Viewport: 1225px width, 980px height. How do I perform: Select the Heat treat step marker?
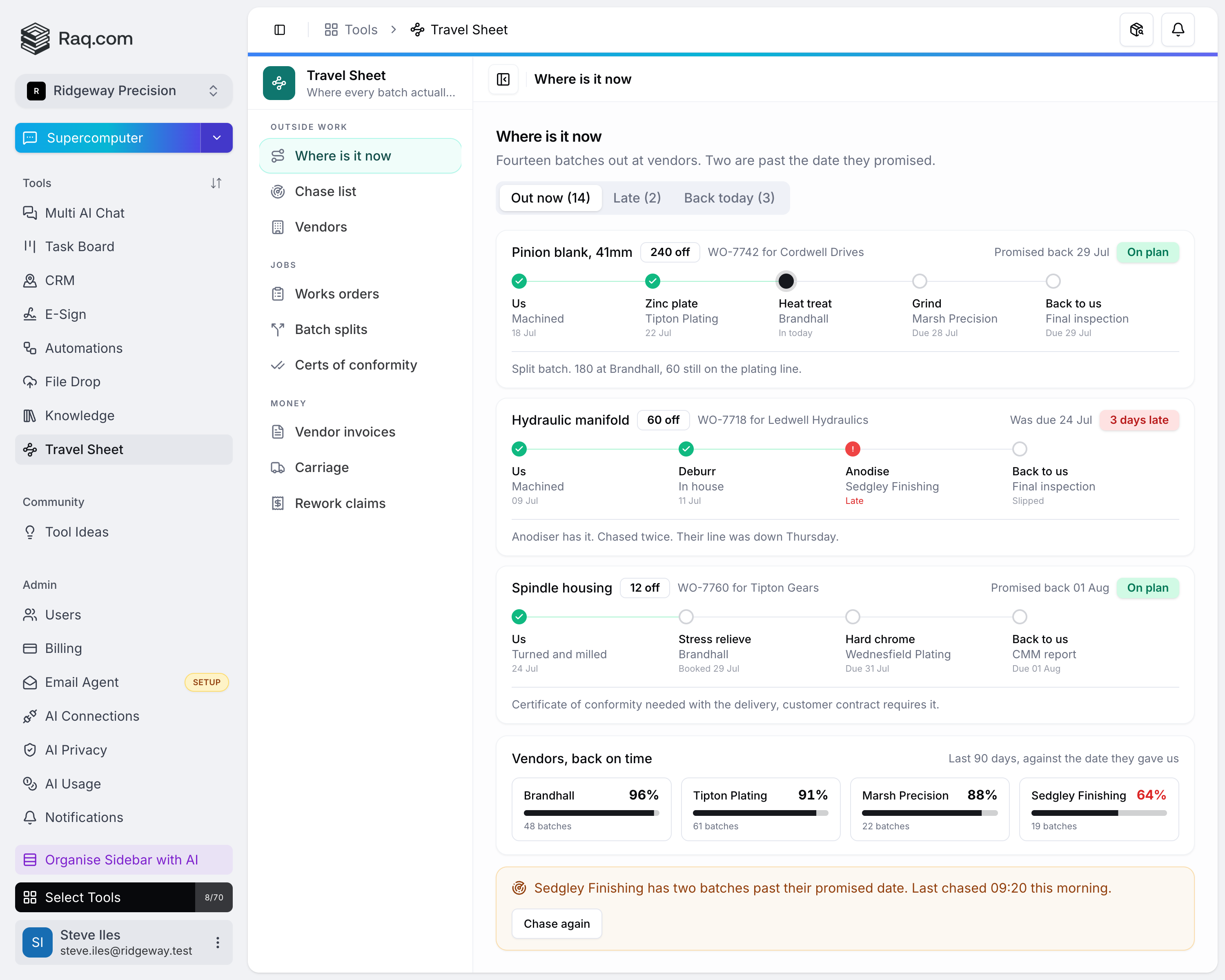click(786, 281)
